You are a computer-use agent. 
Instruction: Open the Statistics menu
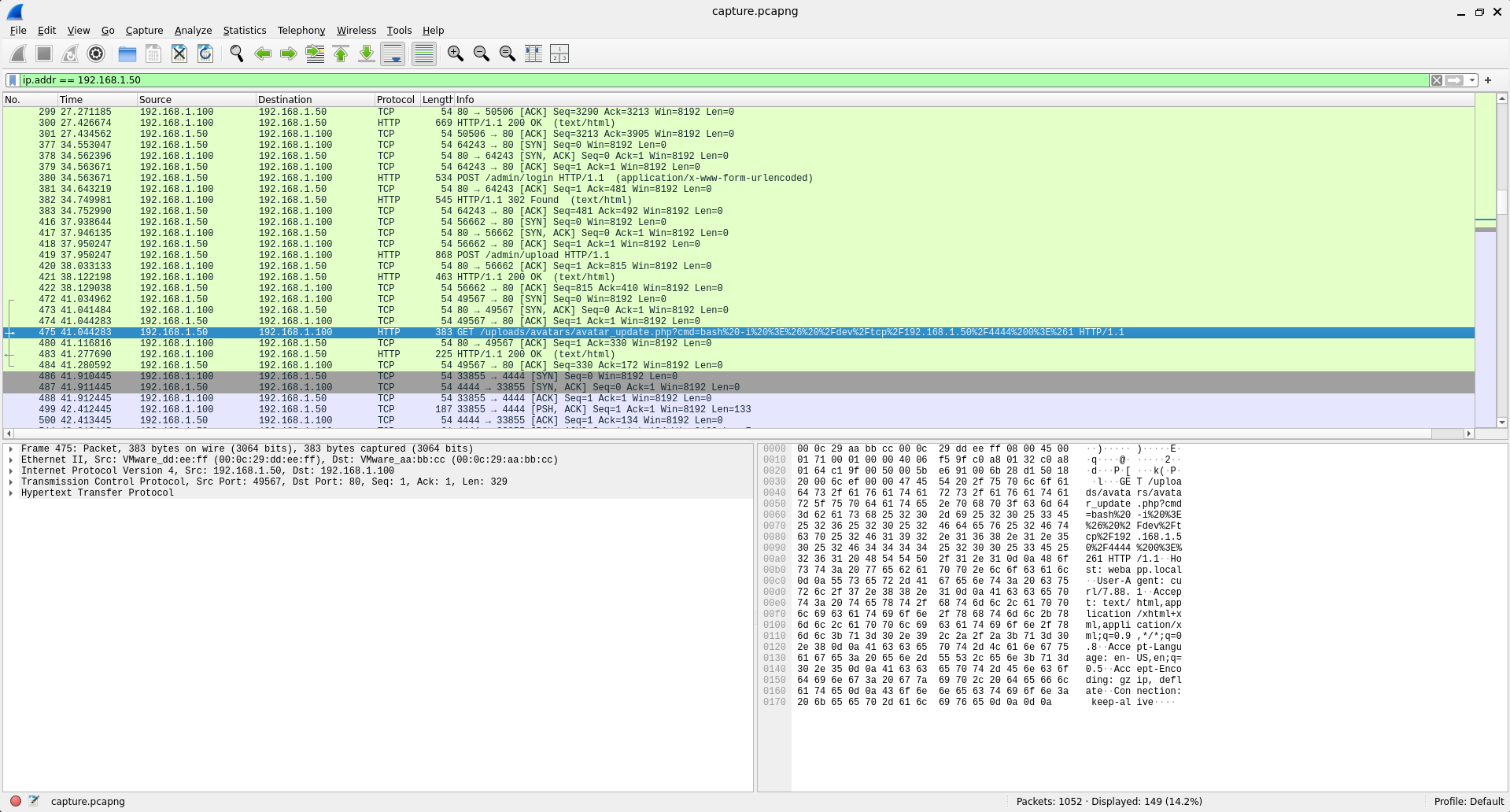coord(245,30)
